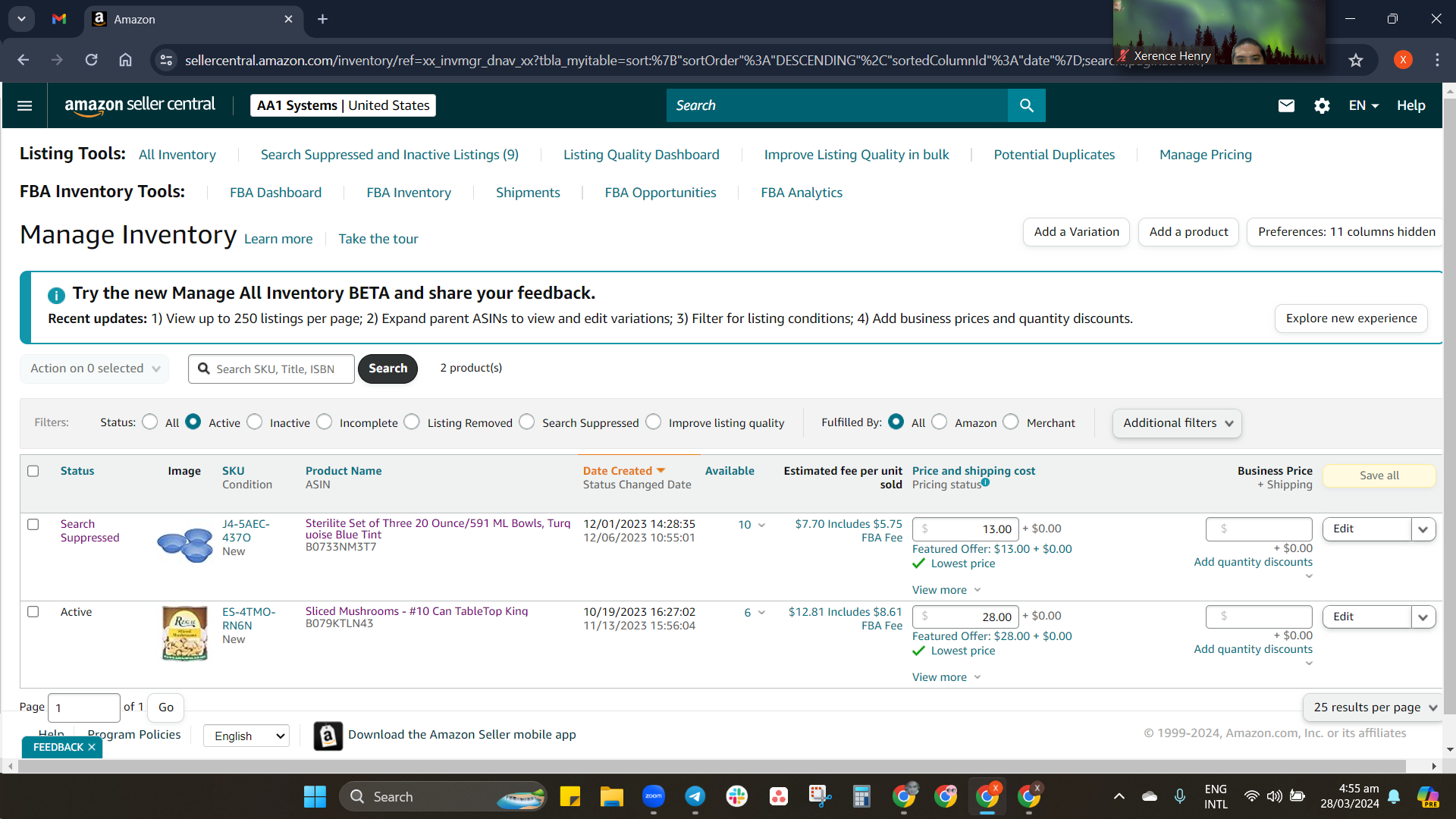The height and width of the screenshot is (819, 1456).
Task: Open a new browser tab
Action: [322, 19]
